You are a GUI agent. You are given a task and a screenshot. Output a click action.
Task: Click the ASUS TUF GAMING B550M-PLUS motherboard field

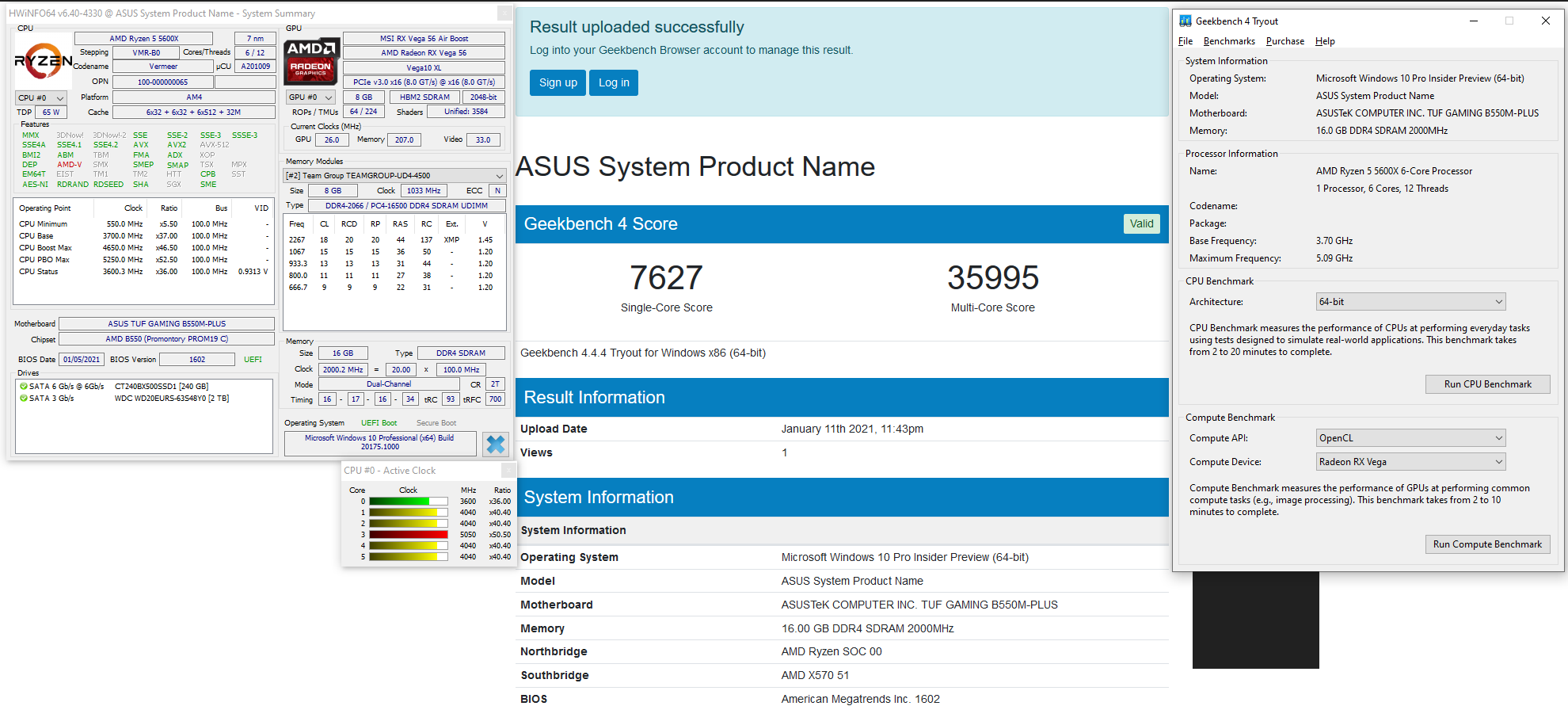166,324
